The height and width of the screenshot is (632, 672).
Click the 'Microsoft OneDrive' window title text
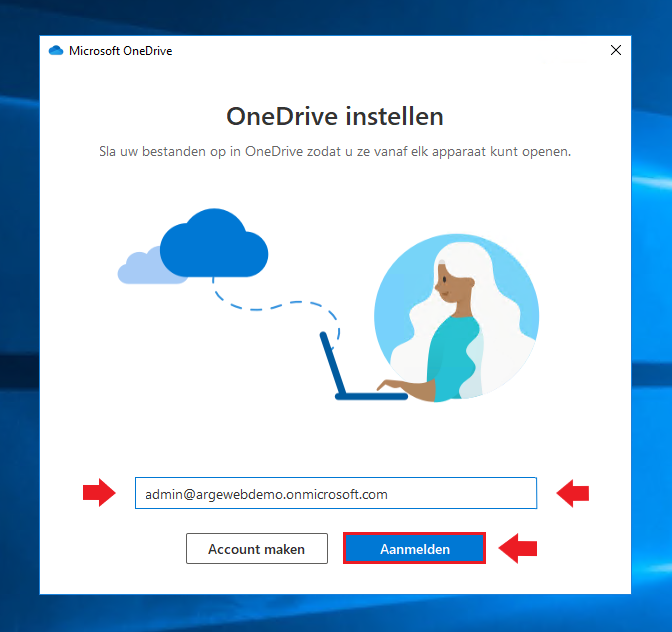tap(120, 51)
